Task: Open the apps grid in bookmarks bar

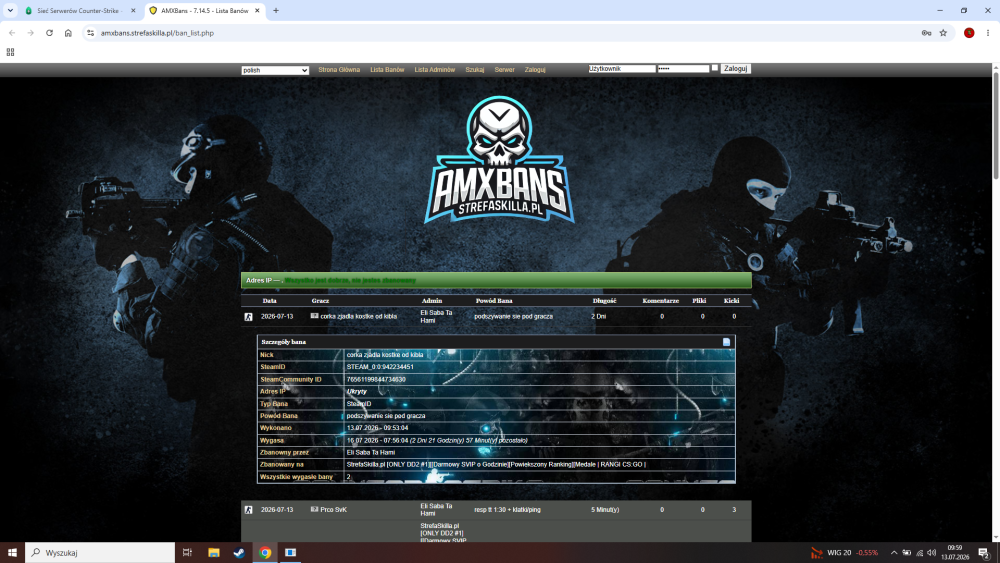Action: [x=10, y=52]
